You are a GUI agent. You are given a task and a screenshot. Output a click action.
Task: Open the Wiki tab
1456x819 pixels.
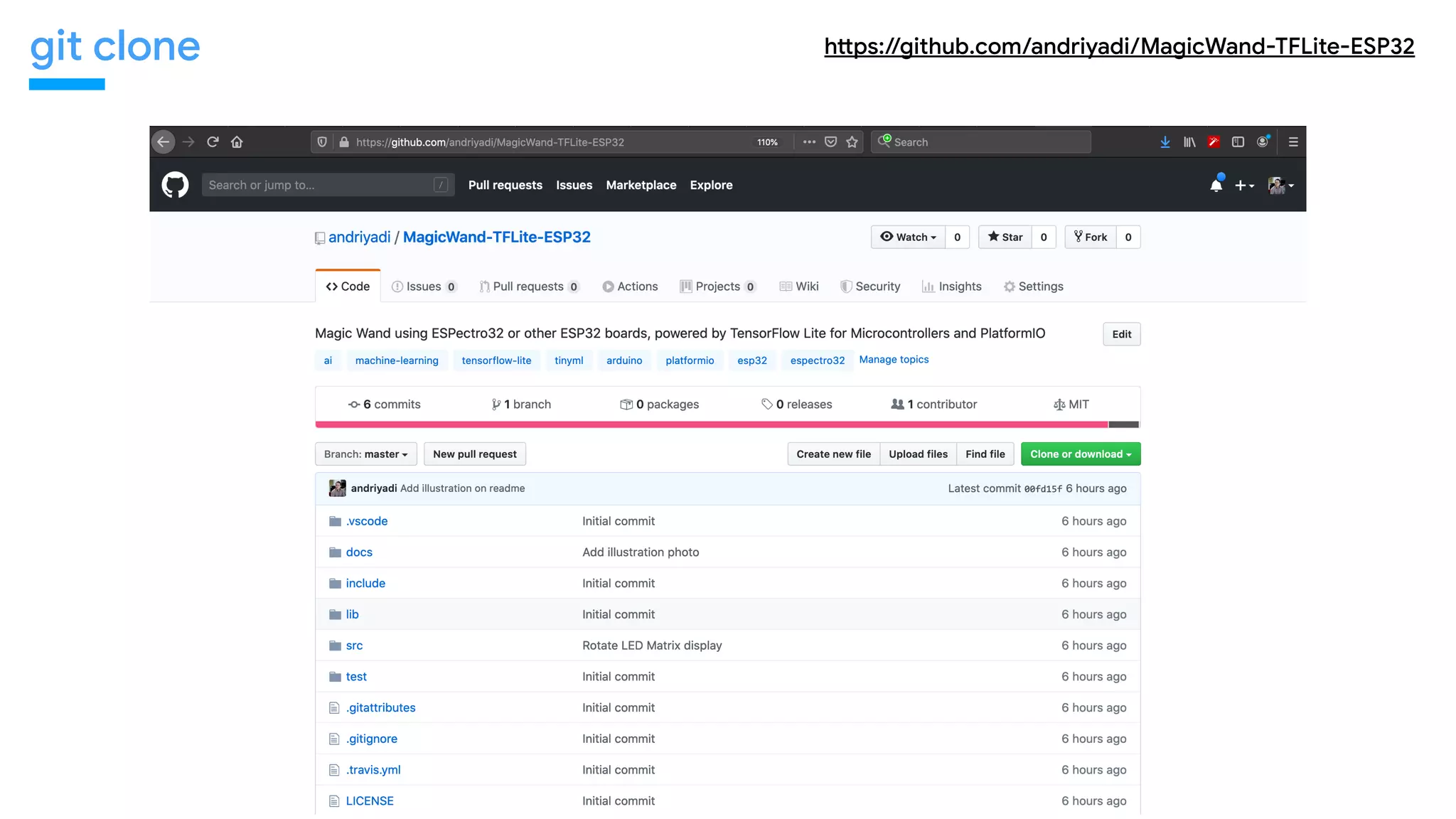tap(799, 286)
